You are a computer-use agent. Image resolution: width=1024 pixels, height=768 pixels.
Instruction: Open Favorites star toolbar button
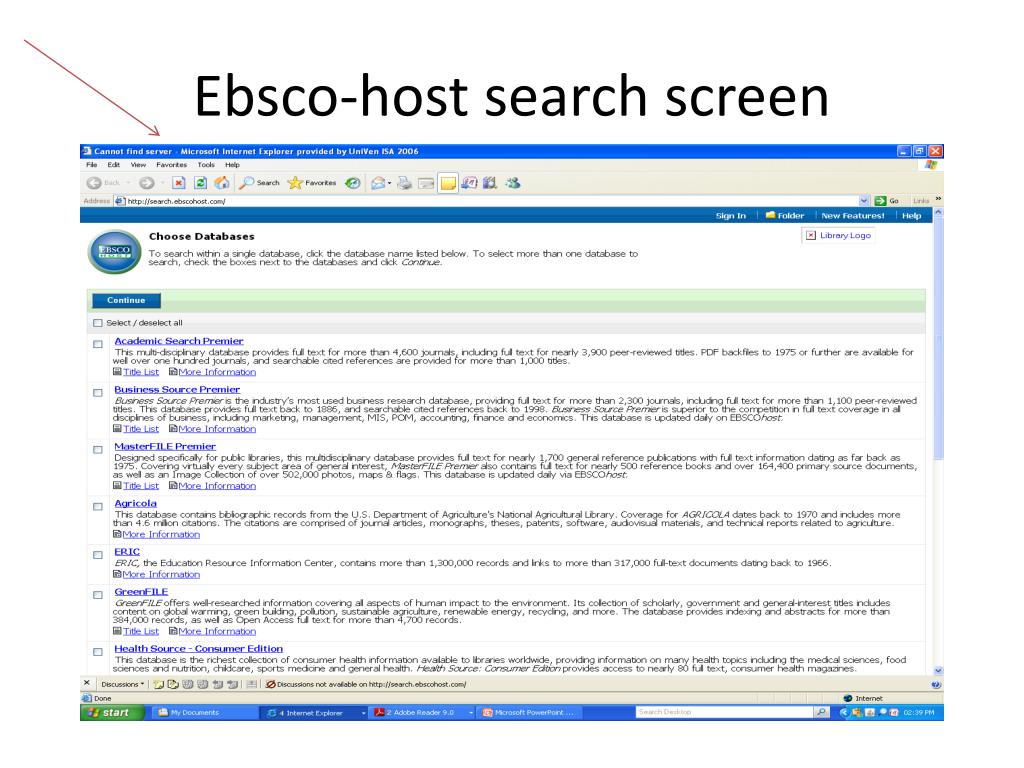[x=312, y=184]
